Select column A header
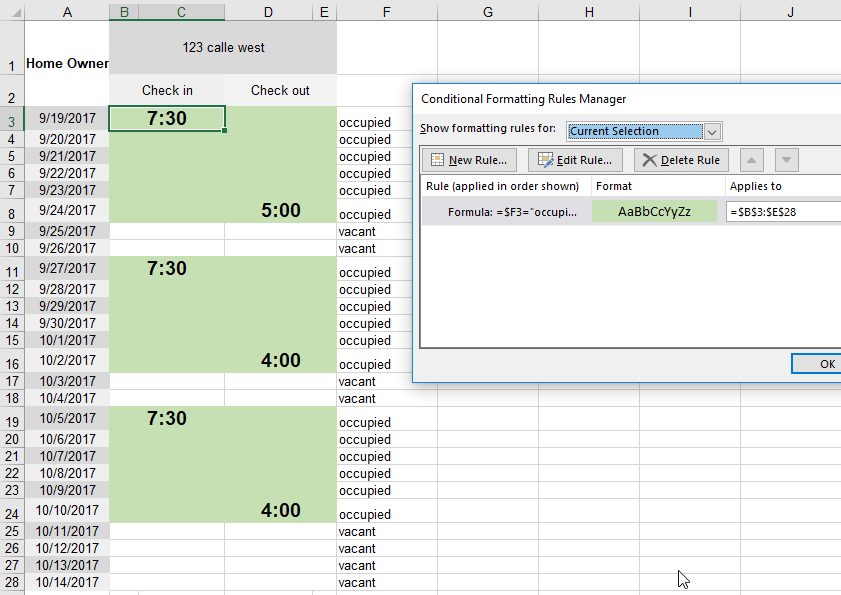Image resolution: width=841 pixels, height=595 pixels. [x=67, y=12]
